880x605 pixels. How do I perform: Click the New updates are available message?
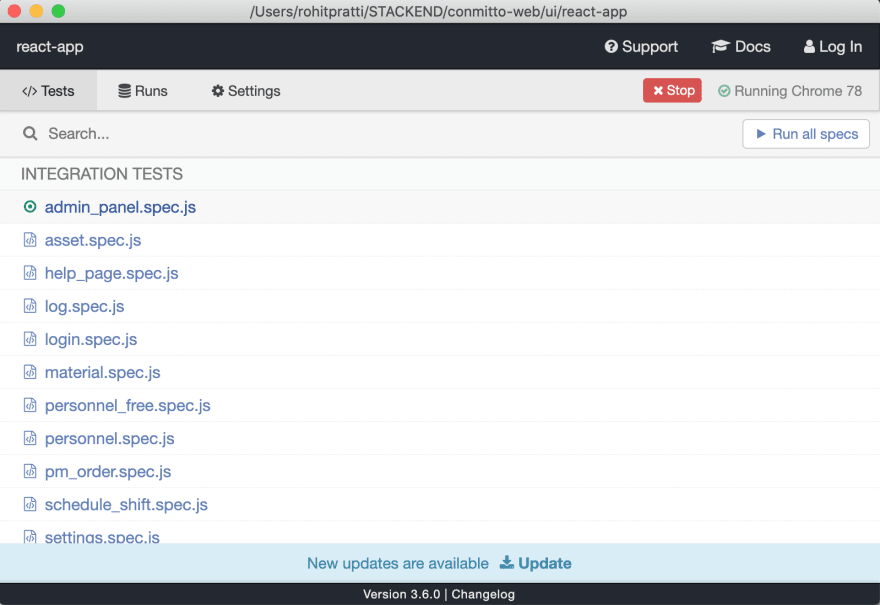398,563
